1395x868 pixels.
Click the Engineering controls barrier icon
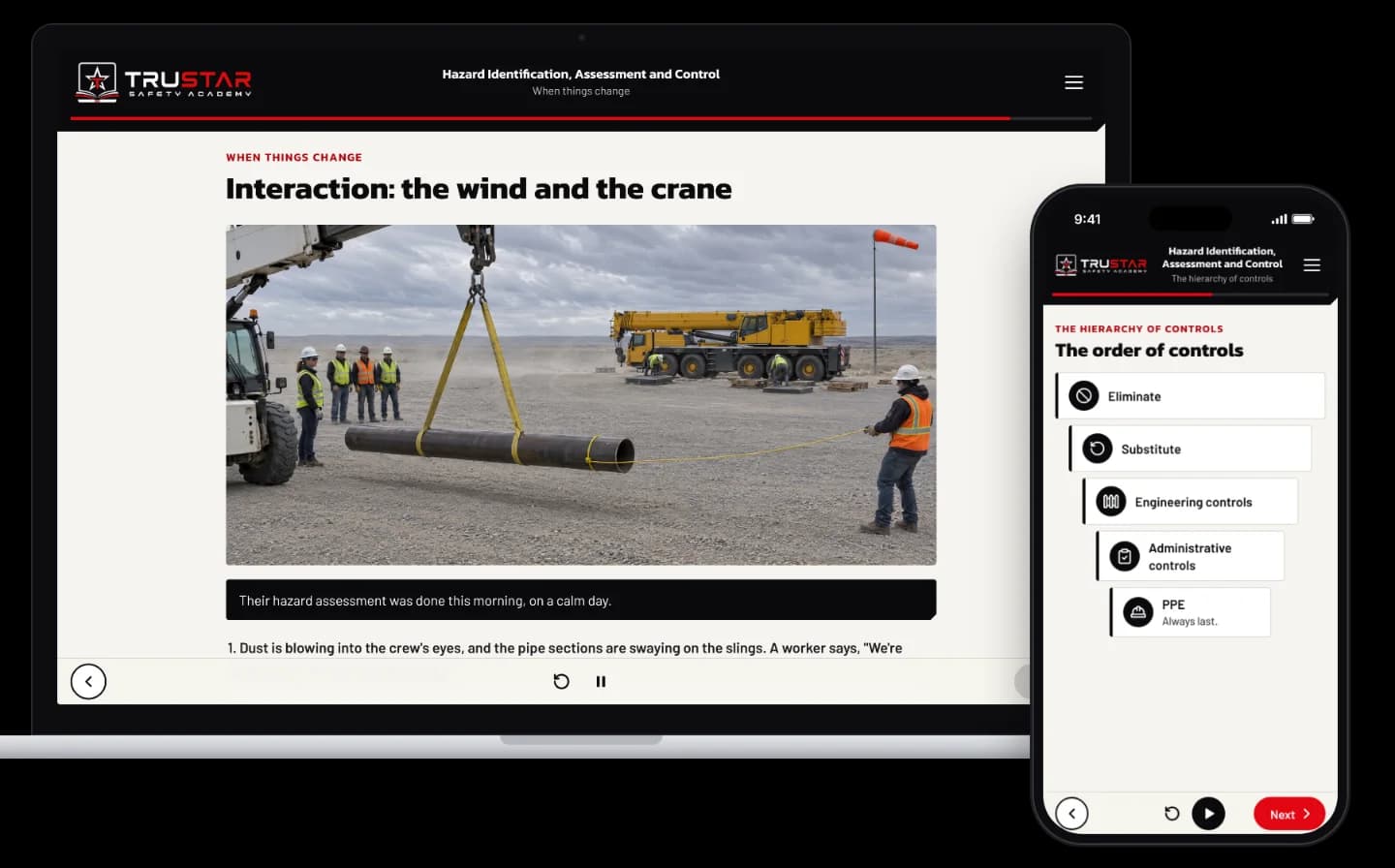(1111, 502)
